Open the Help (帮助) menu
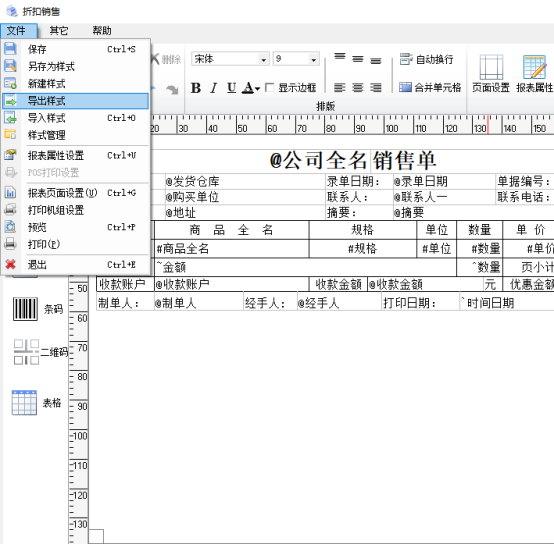The width and height of the screenshot is (554, 545). pyautogui.click(x=102, y=31)
